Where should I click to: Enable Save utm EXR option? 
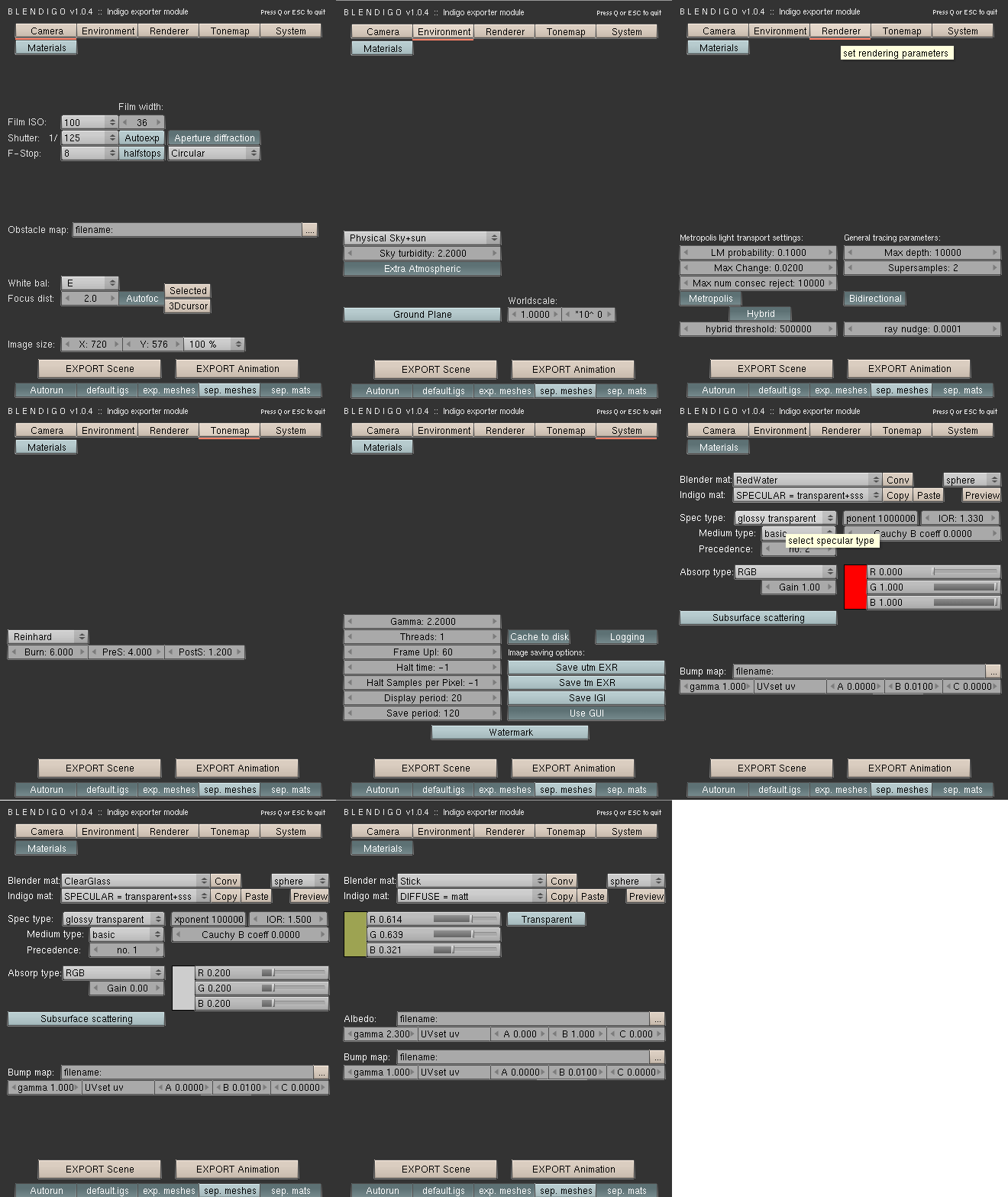tap(586, 668)
